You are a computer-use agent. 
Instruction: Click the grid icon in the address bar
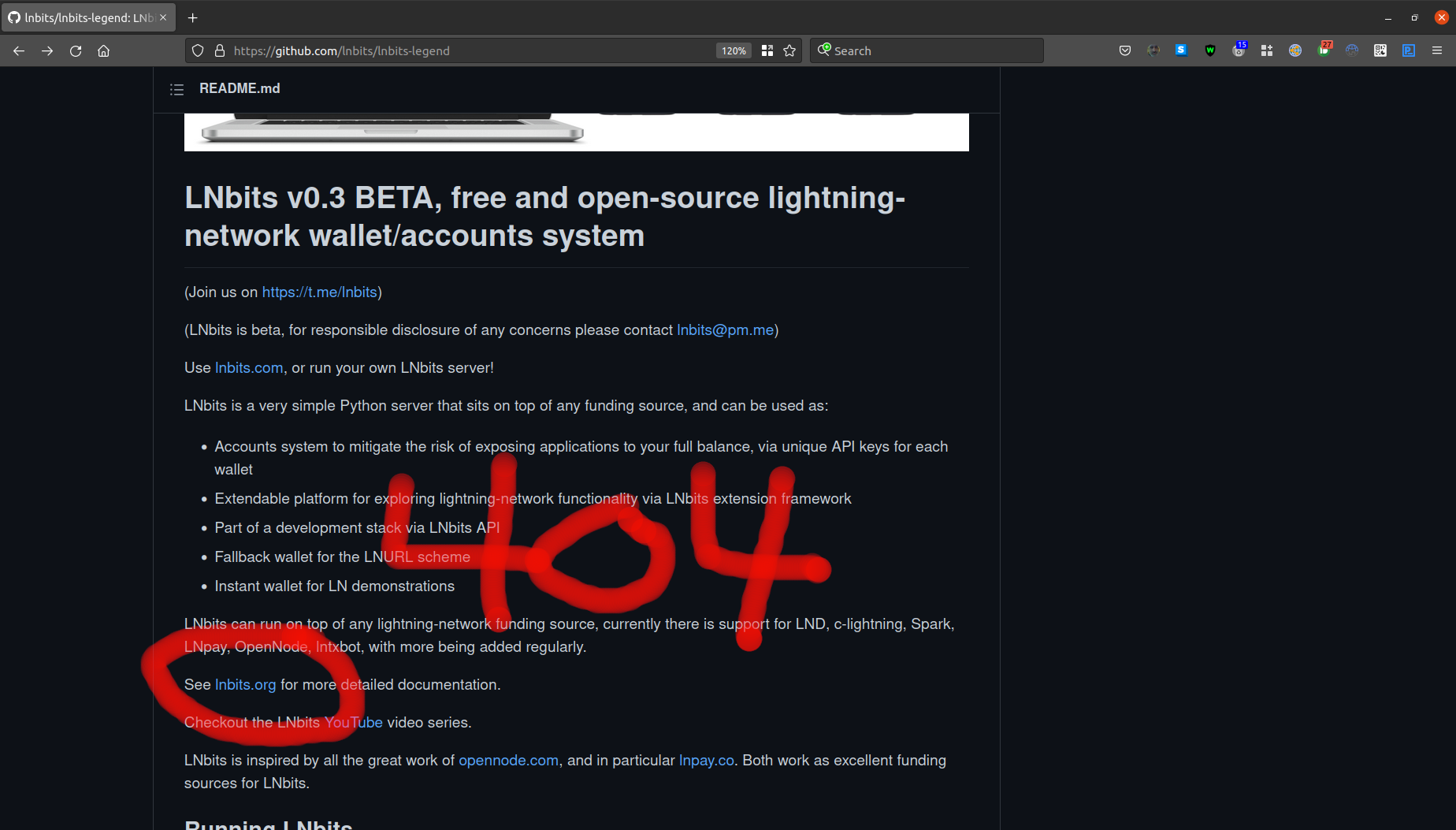click(x=767, y=50)
